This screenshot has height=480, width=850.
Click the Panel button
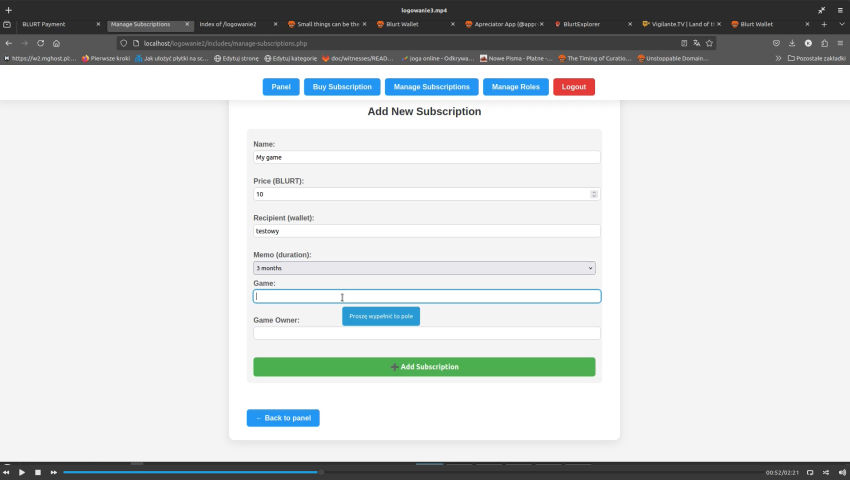(281, 87)
